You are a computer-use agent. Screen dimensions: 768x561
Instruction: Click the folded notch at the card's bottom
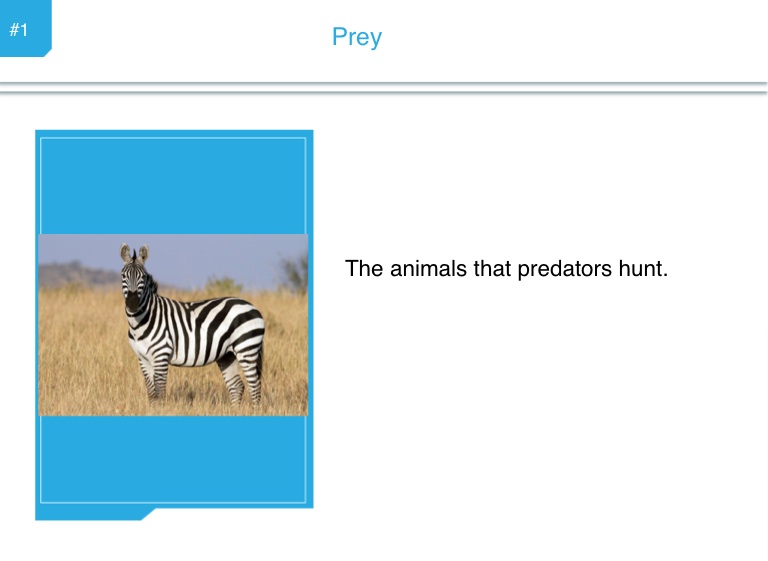[148, 514]
